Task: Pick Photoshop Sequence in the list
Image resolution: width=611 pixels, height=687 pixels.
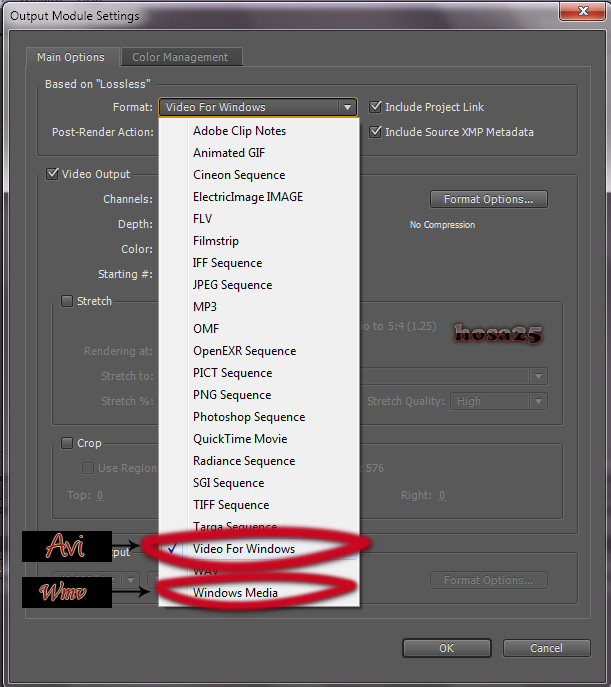Action: tap(259, 417)
